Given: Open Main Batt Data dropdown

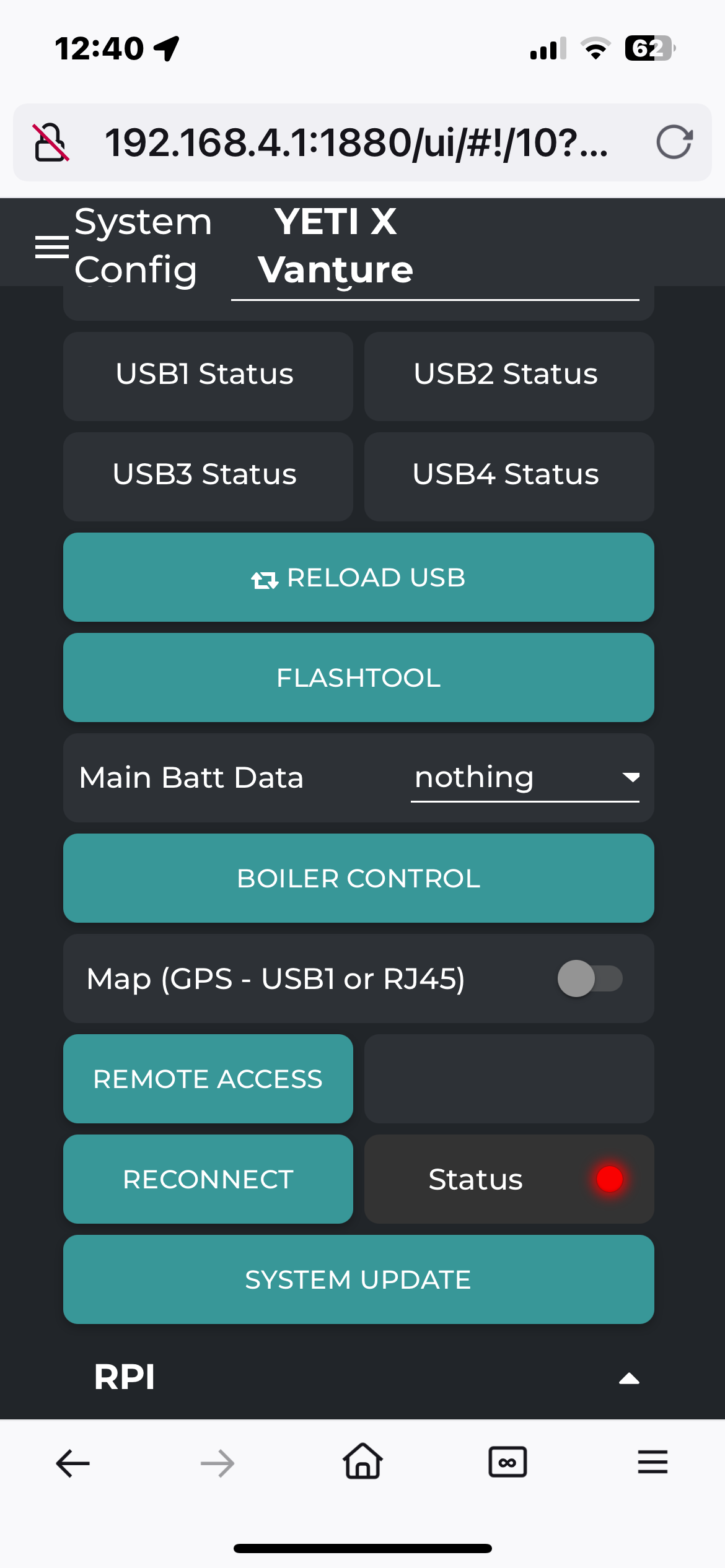Looking at the screenshot, I should point(525,778).
